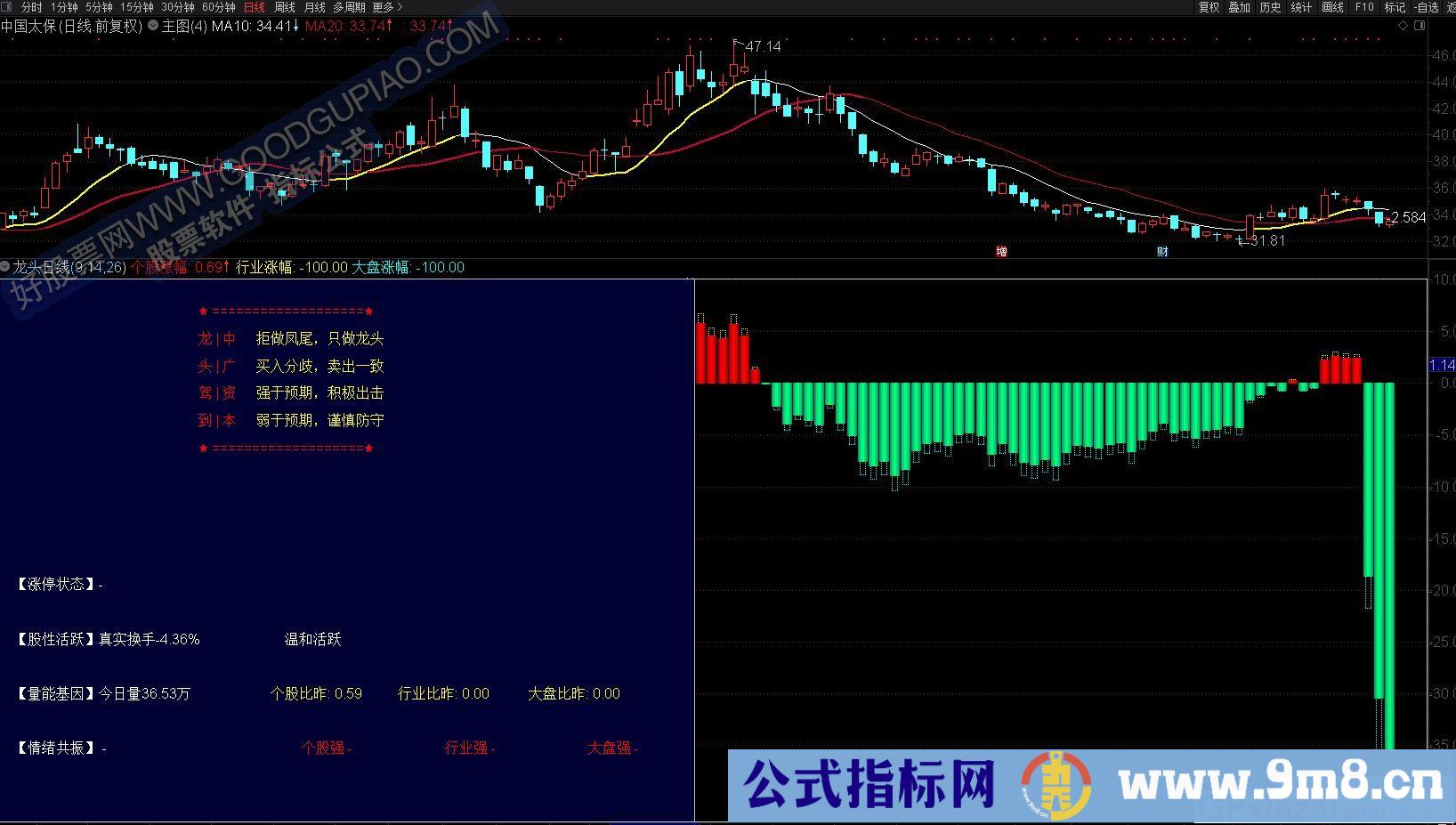The image size is (1456, 825).
Task: Switch to 月线 monthly chart
Action: pos(315,7)
